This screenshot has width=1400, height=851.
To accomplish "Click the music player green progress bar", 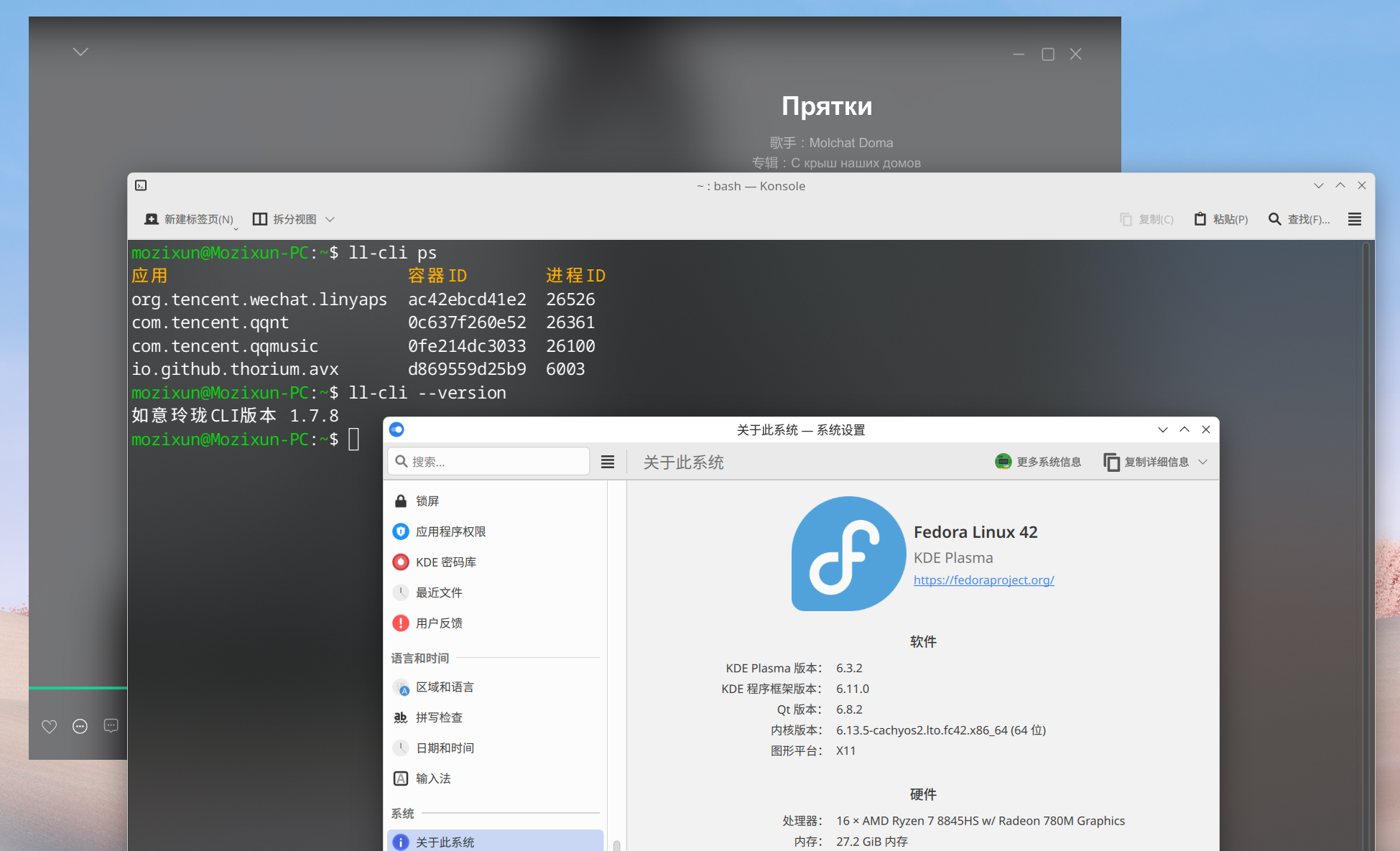I will pyautogui.click(x=78, y=688).
